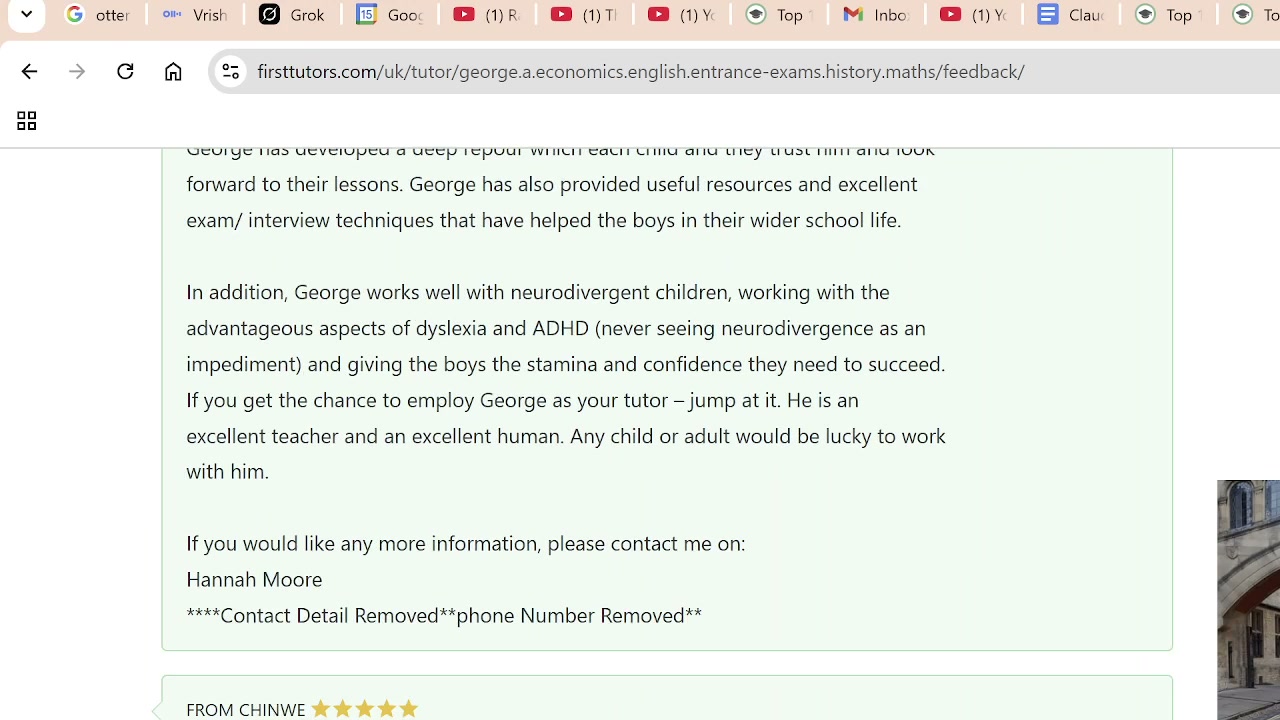Click the 'Hannah Moore' name text
Image resolution: width=1280 pixels, height=720 pixels.
pyautogui.click(x=254, y=579)
